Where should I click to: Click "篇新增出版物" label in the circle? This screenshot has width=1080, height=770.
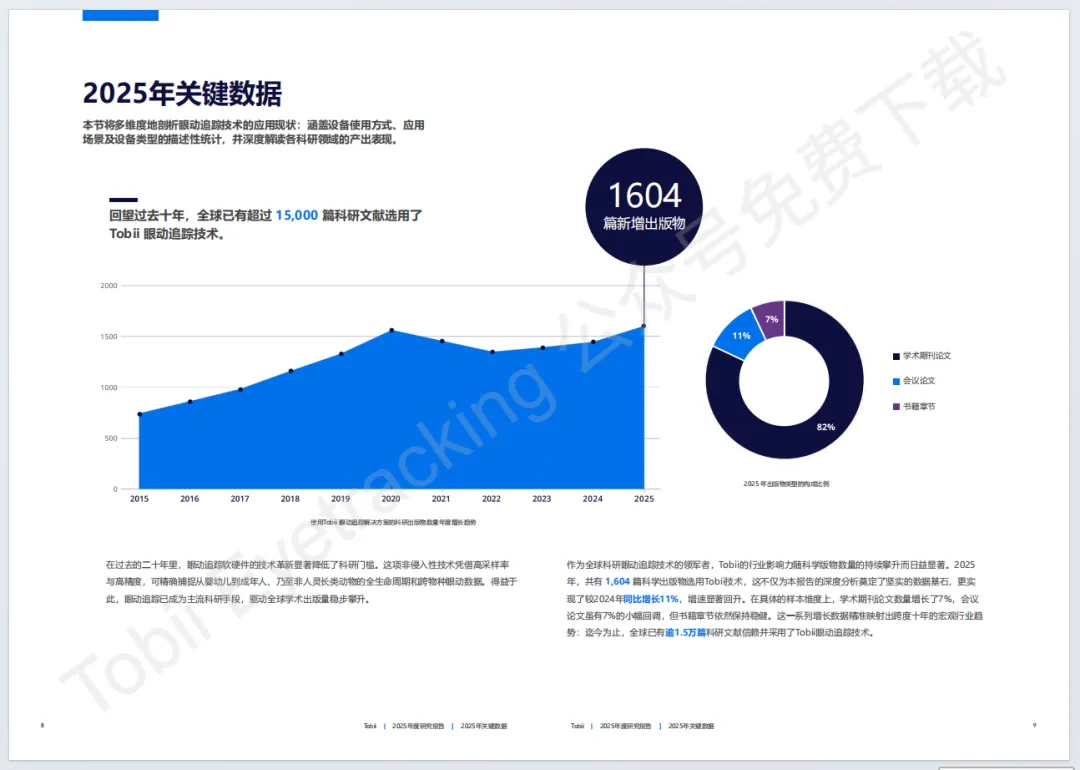click(x=644, y=223)
